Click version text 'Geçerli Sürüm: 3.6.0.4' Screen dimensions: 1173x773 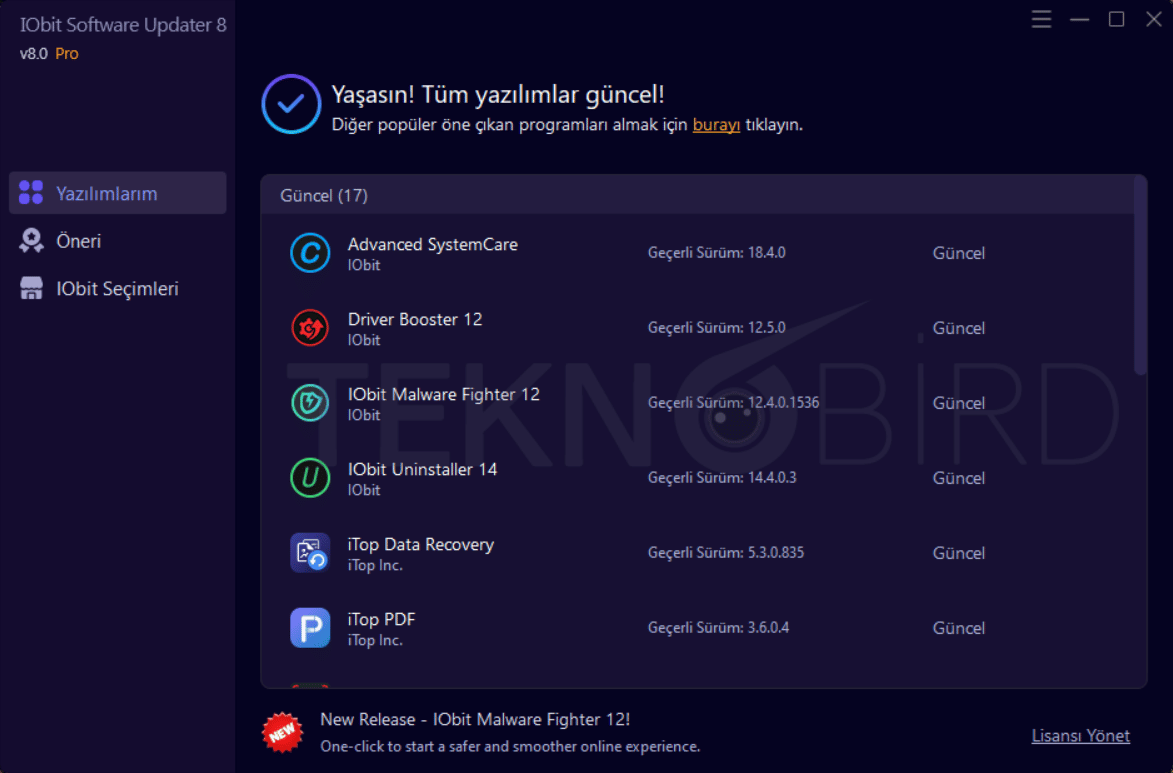click(x=718, y=627)
